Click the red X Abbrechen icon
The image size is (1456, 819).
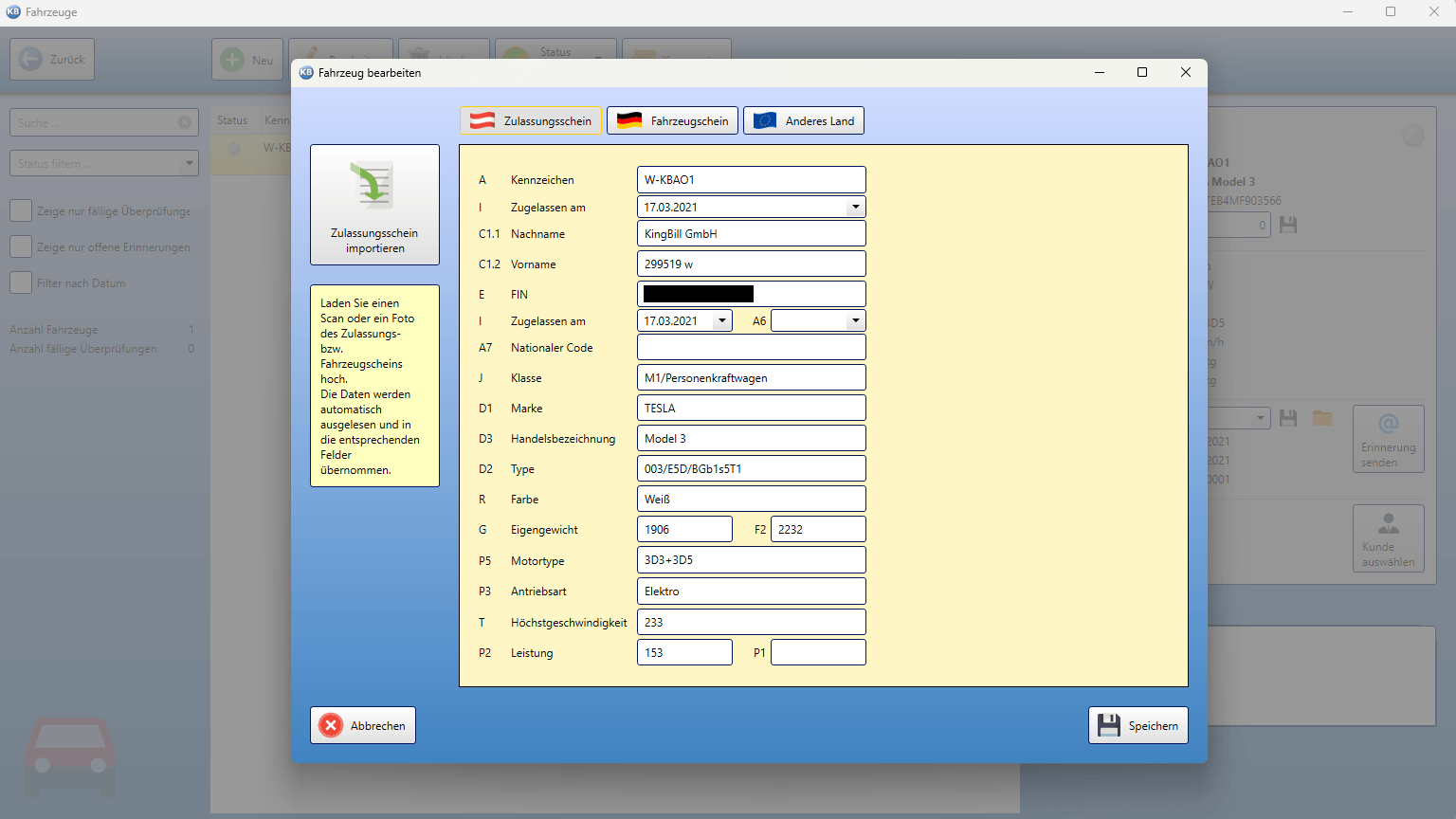331,725
